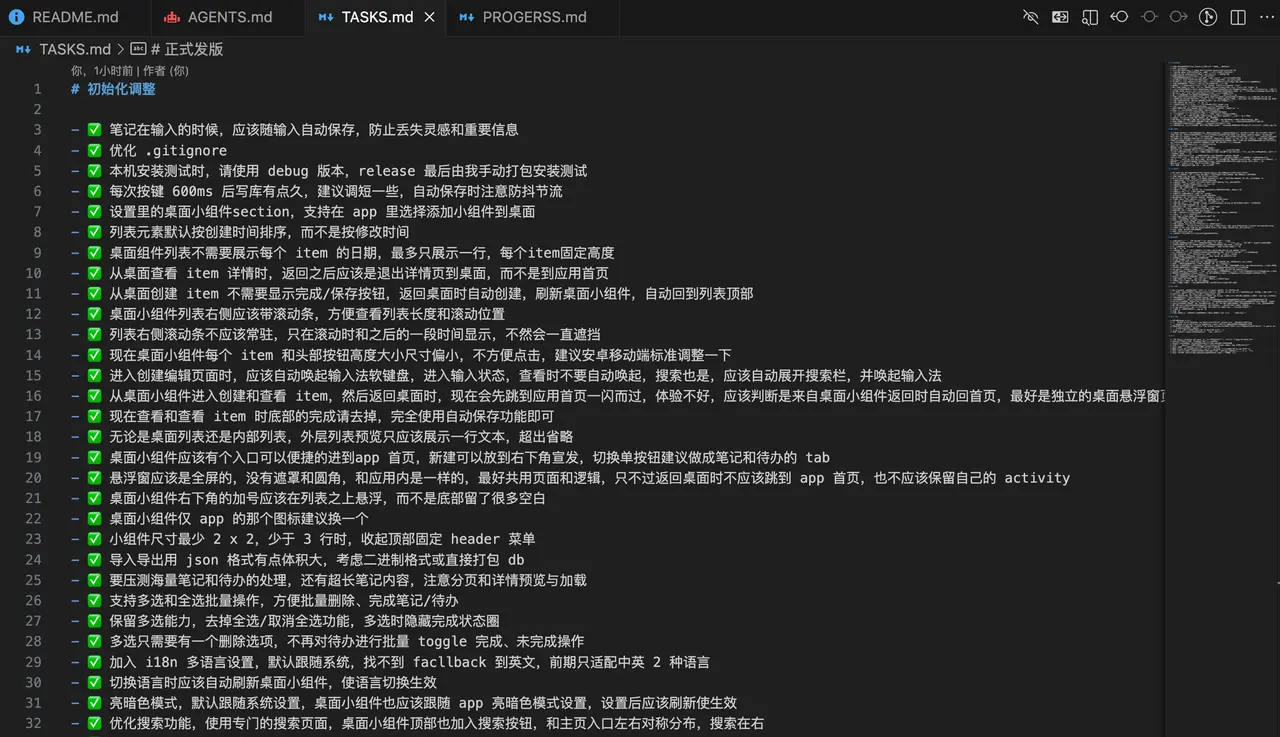Open markdown preview to the side
The width and height of the screenshot is (1280, 737).
1090,17
